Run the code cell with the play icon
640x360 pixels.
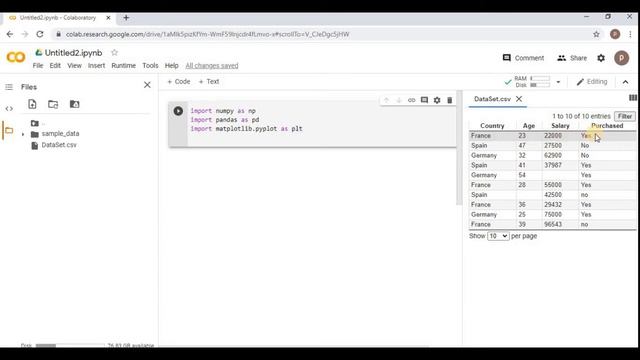tap(178, 111)
